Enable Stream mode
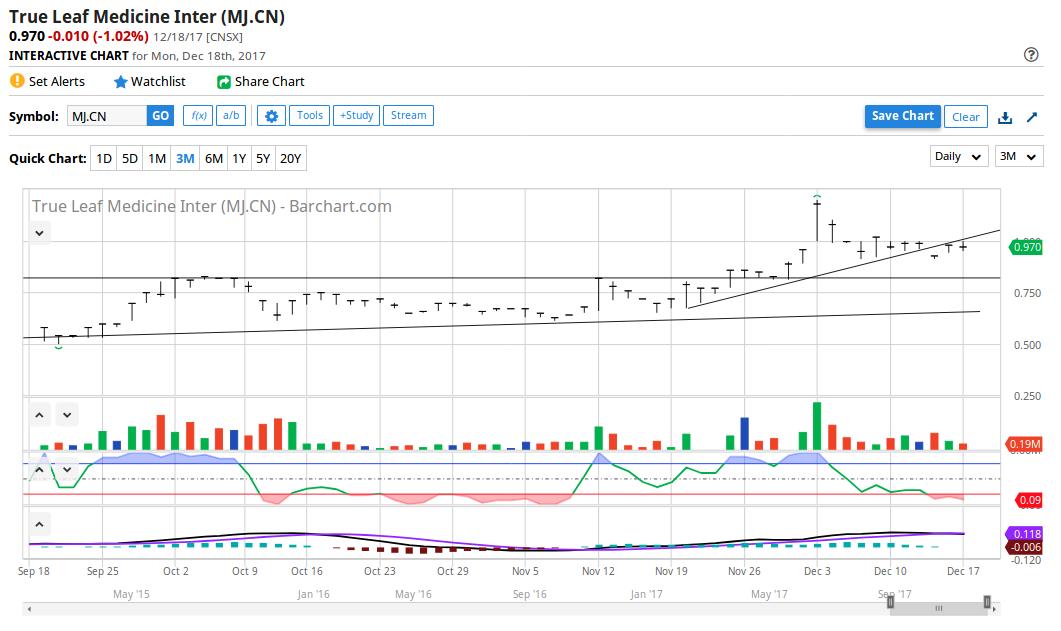This screenshot has height=631, width=1061. [408, 116]
